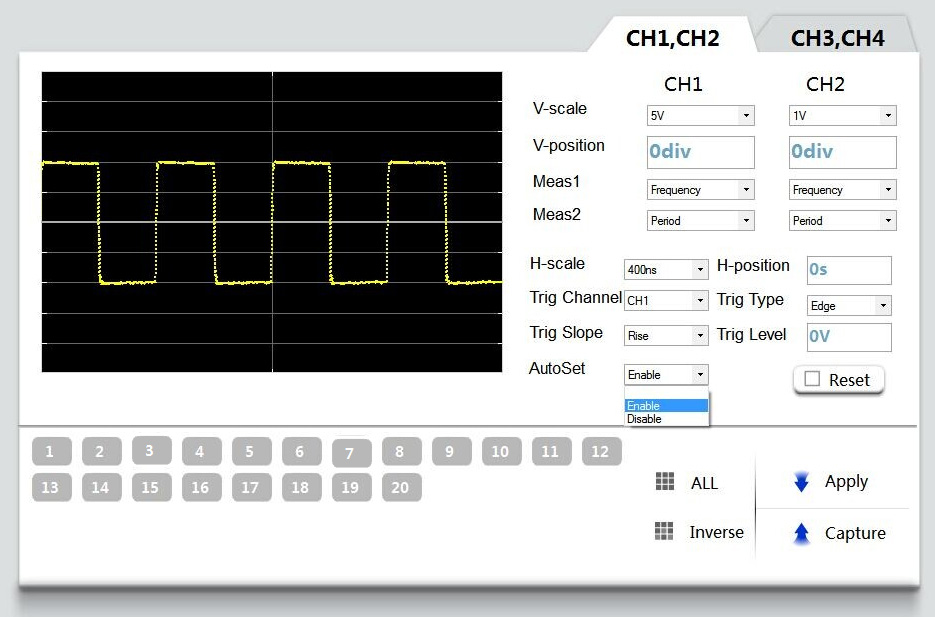Choose Disable in AutoSet list

(x=666, y=419)
